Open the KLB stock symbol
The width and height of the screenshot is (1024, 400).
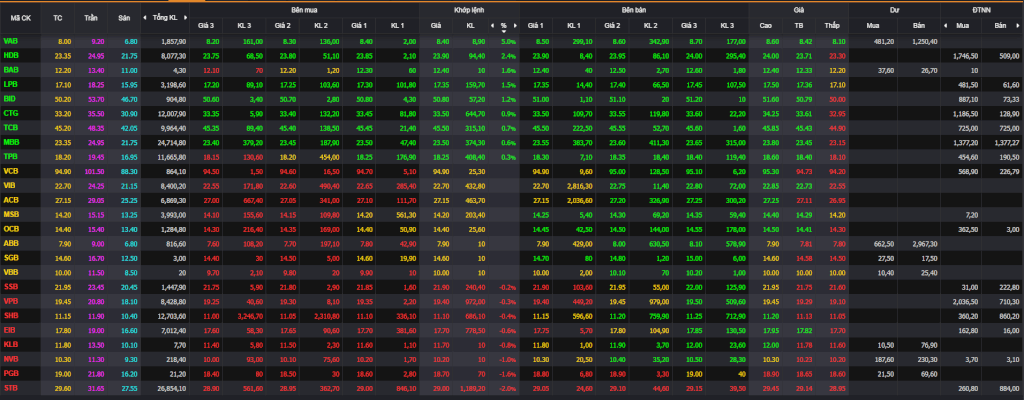(x=10, y=344)
